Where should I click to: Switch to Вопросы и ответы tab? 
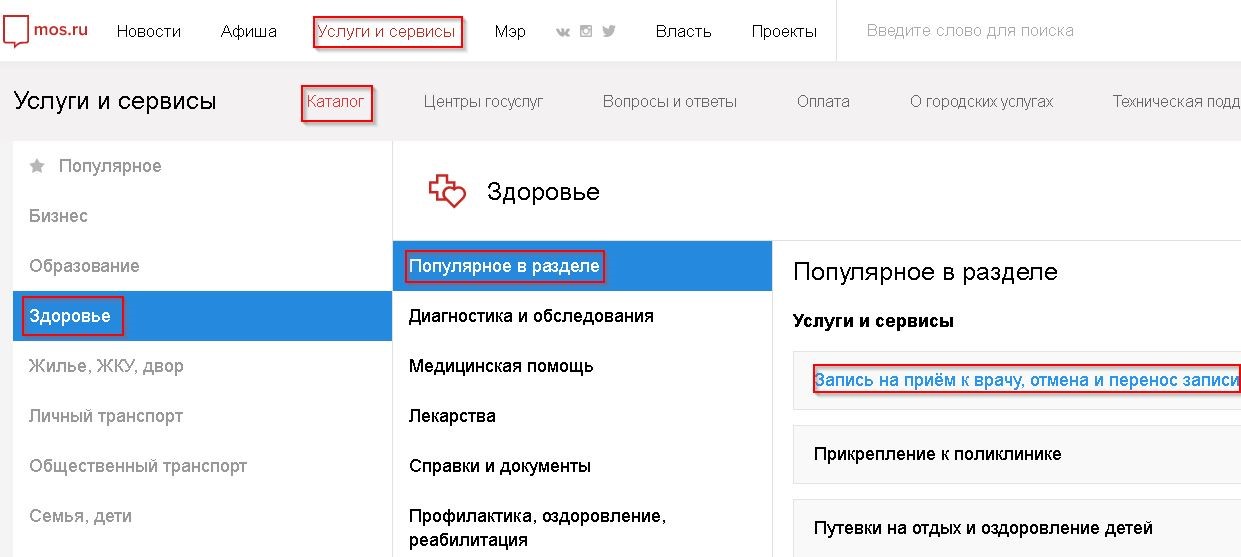click(x=670, y=101)
